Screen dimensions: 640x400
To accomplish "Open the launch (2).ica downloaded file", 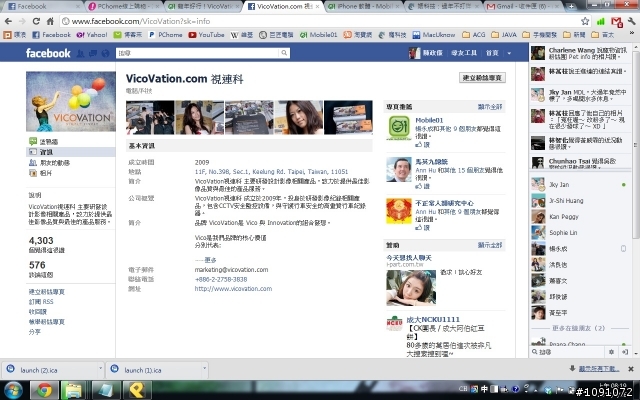I will point(49,370).
